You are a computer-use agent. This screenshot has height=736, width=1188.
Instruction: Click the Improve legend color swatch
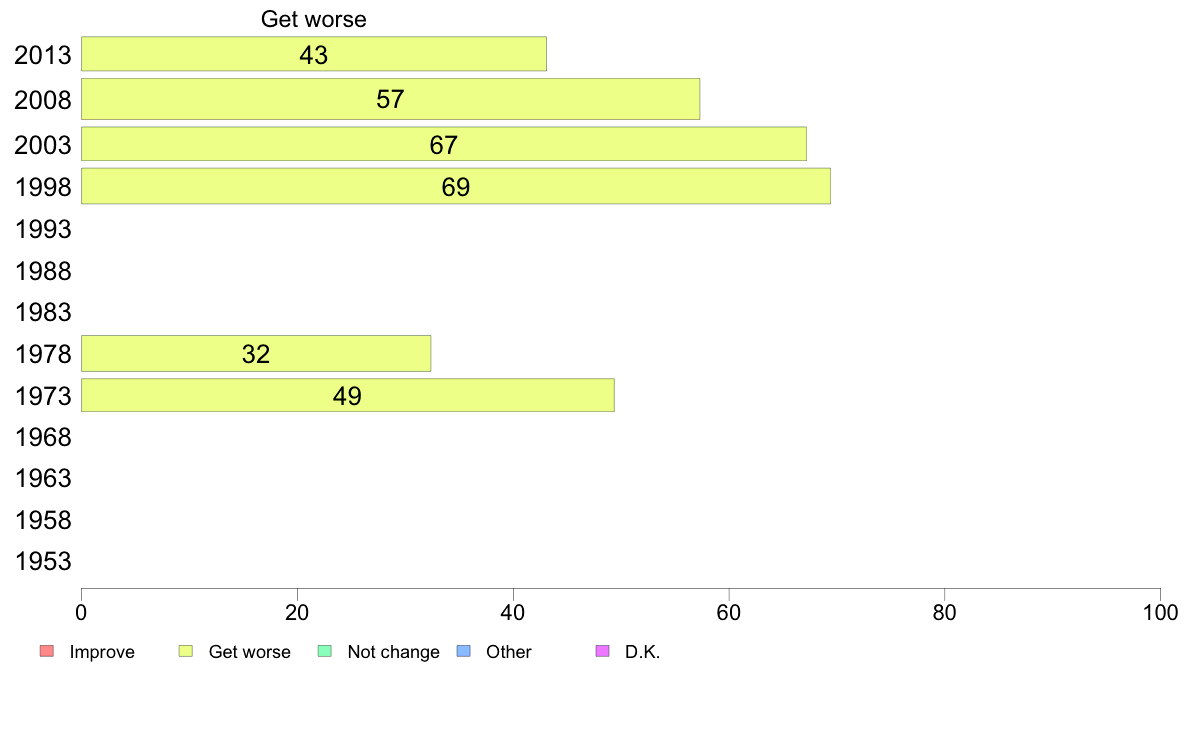click(47, 651)
